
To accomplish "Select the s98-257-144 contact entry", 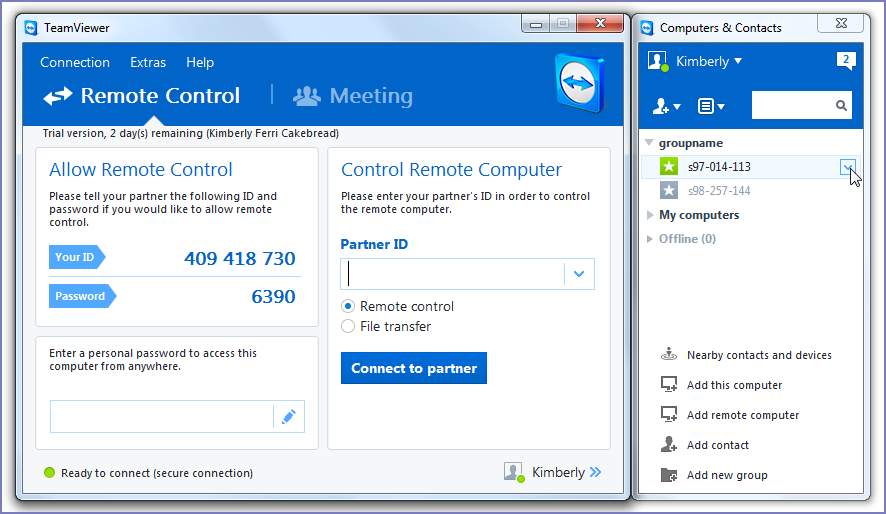I will coord(750,190).
